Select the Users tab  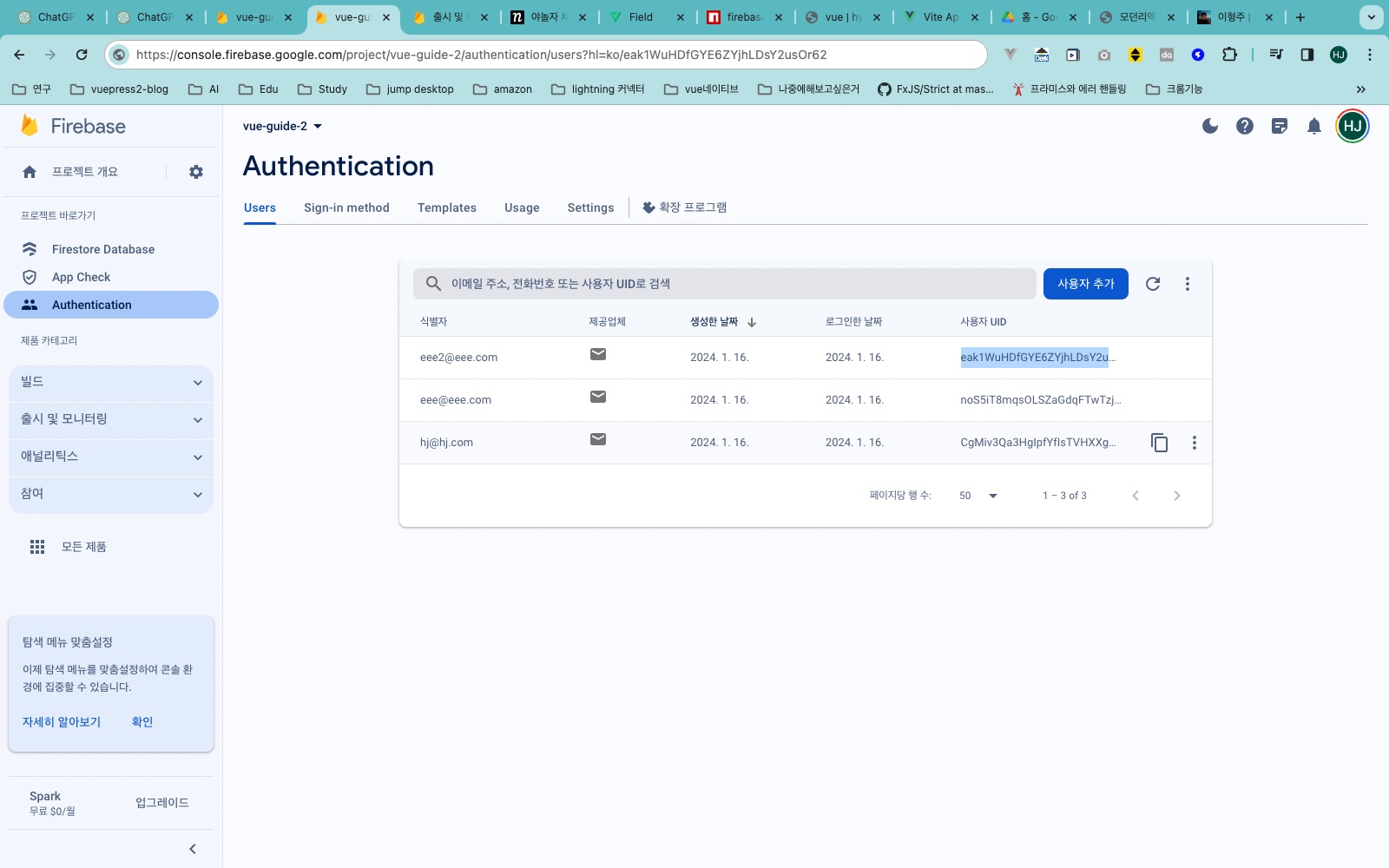pos(260,208)
